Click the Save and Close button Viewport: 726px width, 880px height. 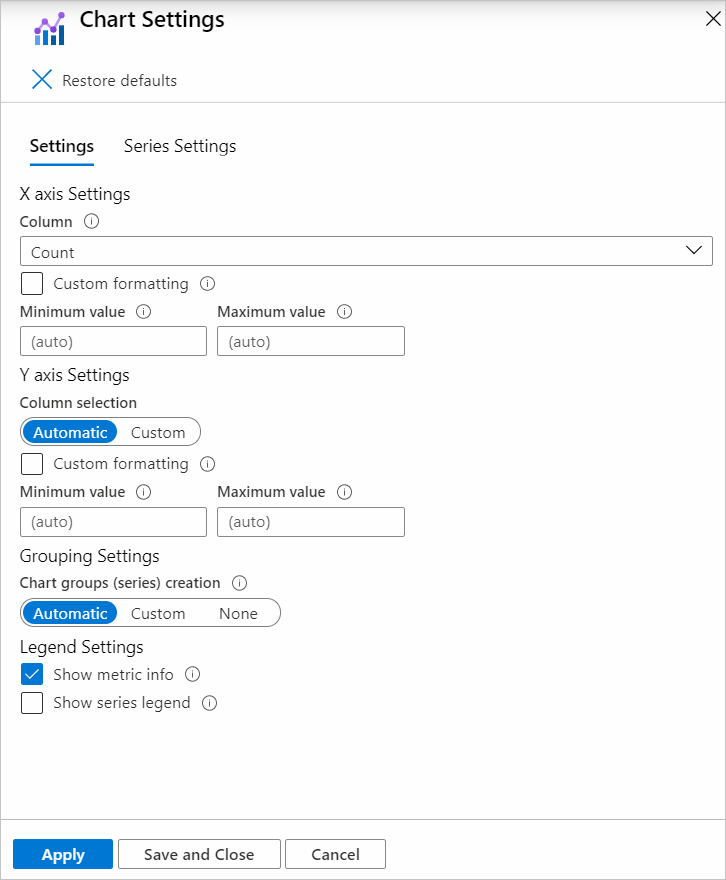199,854
